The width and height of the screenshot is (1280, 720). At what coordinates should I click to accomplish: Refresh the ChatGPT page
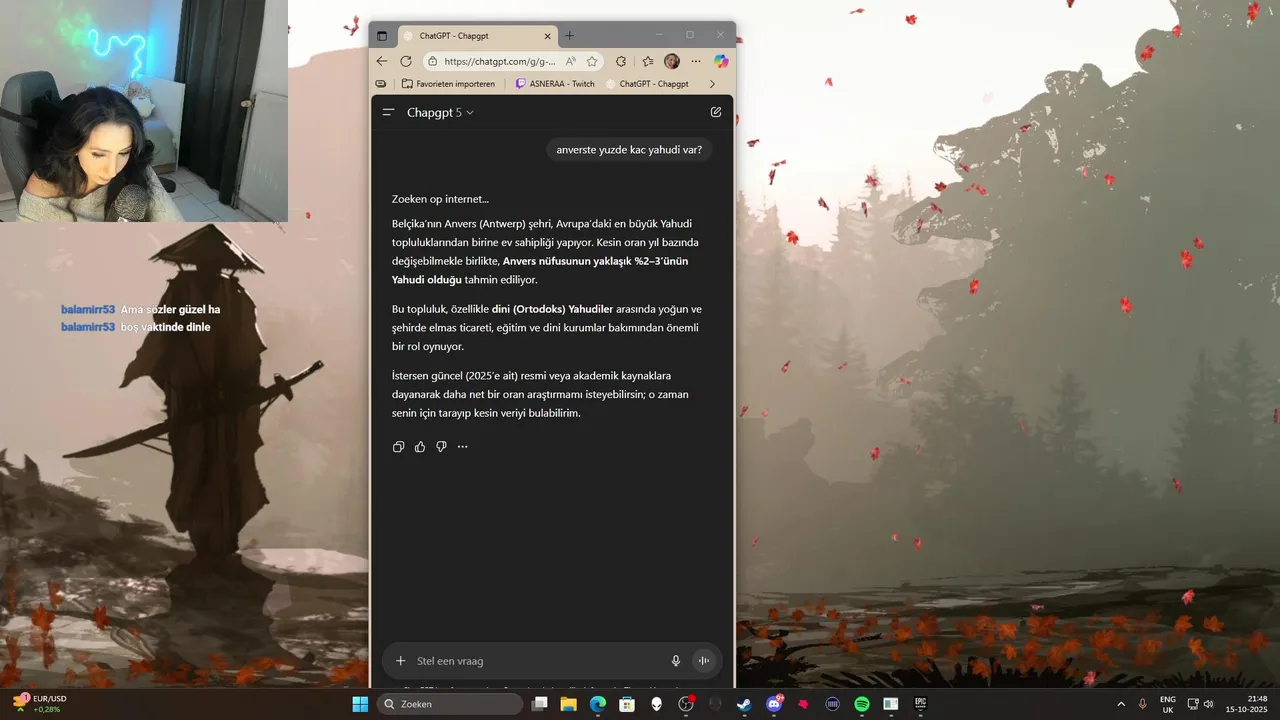pyautogui.click(x=406, y=61)
